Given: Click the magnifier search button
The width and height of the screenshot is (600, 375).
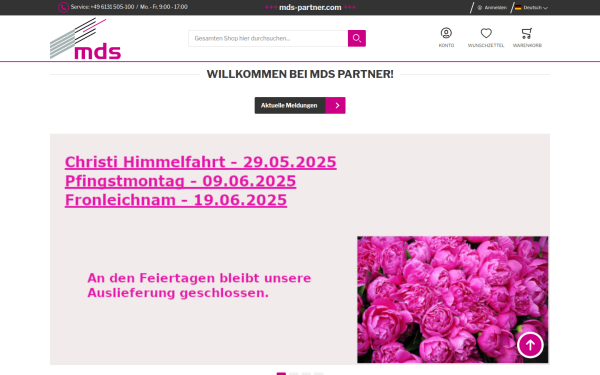Looking at the screenshot, I should click(357, 38).
